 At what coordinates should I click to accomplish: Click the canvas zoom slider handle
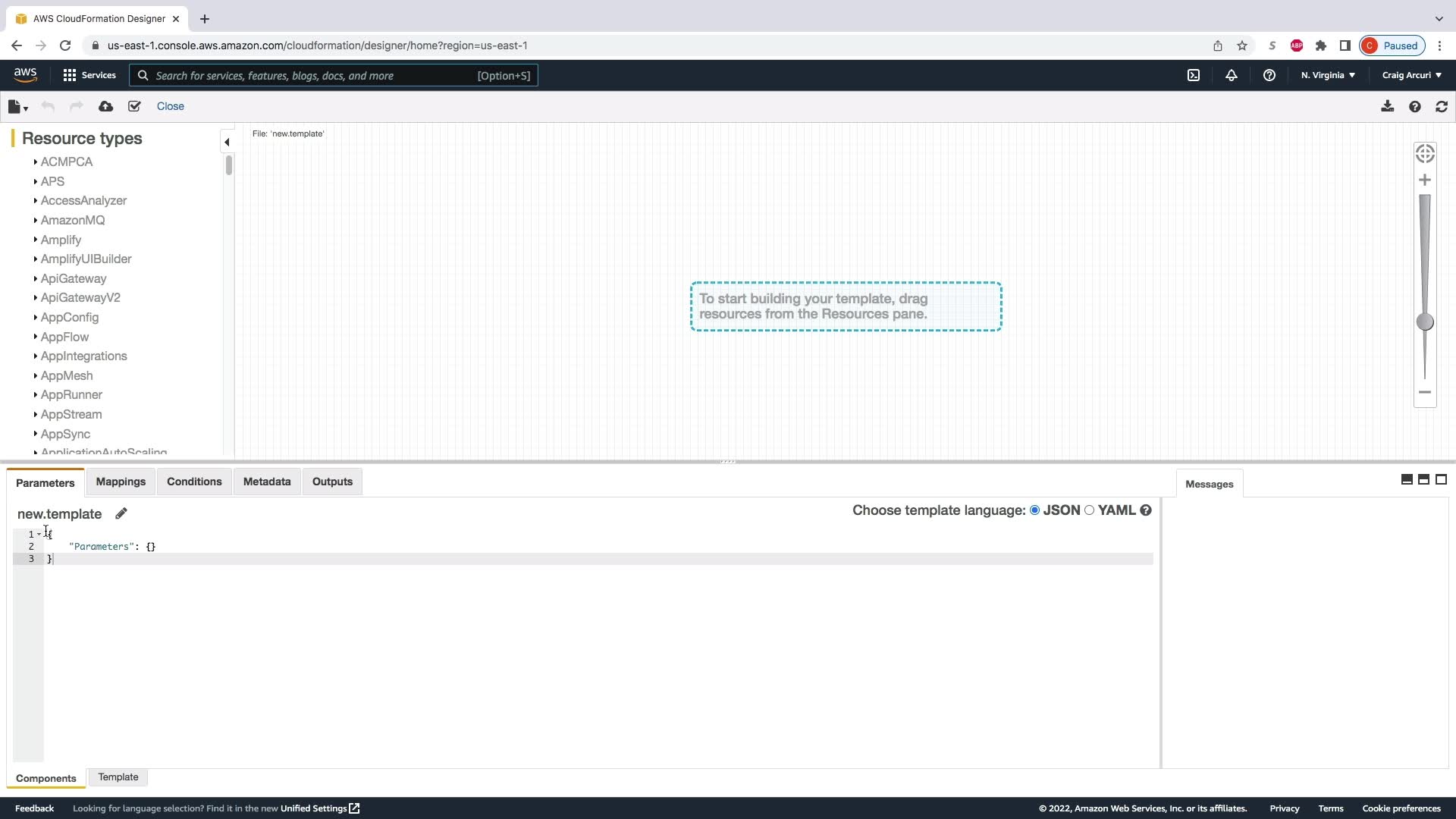point(1425,322)
